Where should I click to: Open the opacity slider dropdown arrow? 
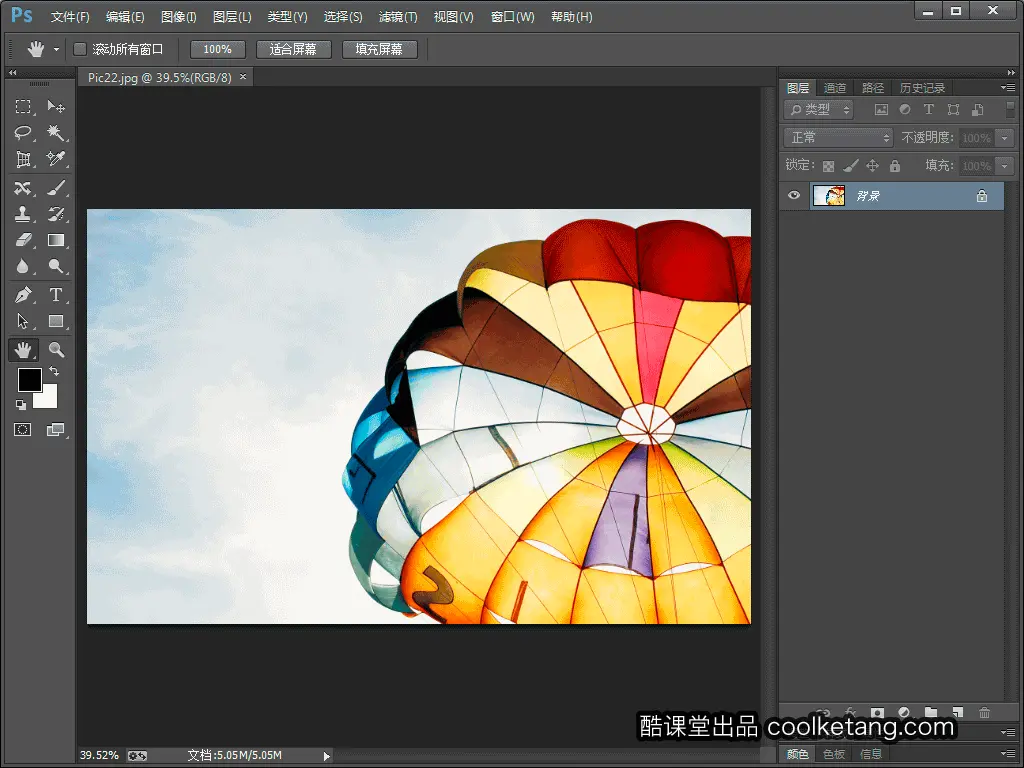[x=1005, y=138]
